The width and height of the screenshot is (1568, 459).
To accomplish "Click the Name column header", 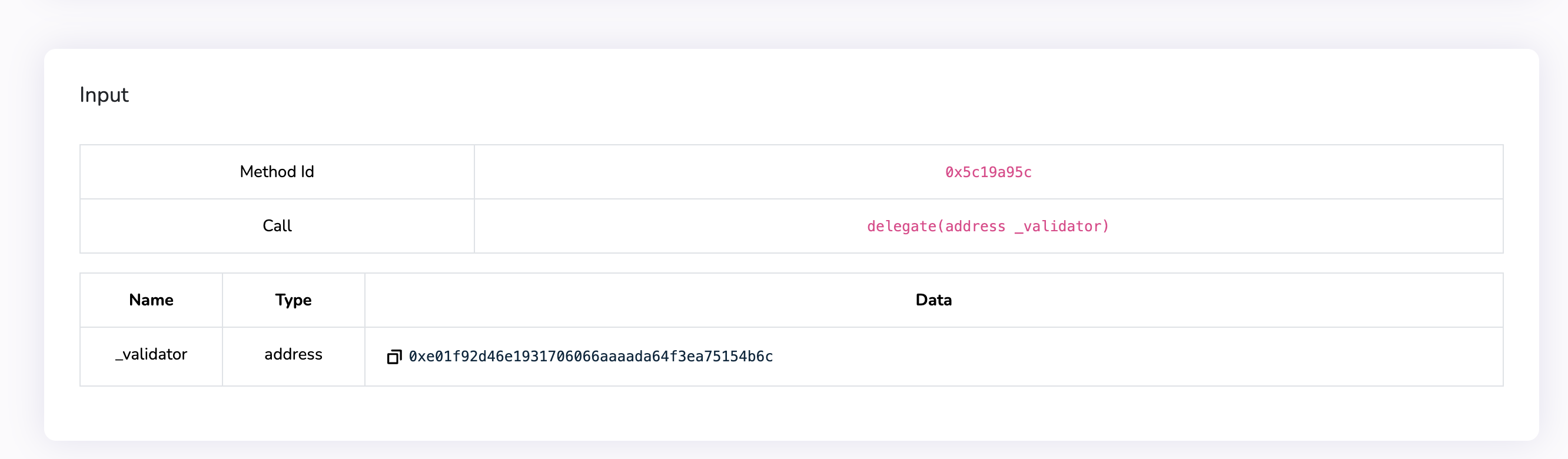I will (151, 300).
